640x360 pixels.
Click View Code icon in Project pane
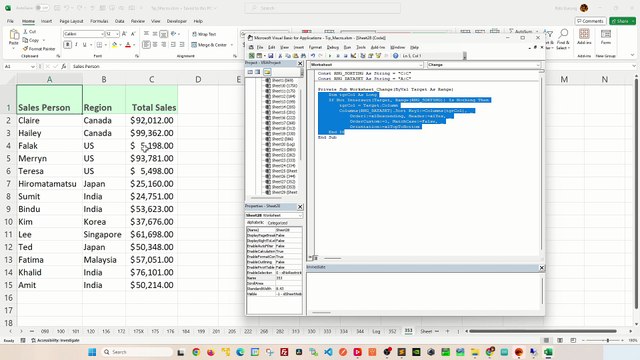[250, 72]
